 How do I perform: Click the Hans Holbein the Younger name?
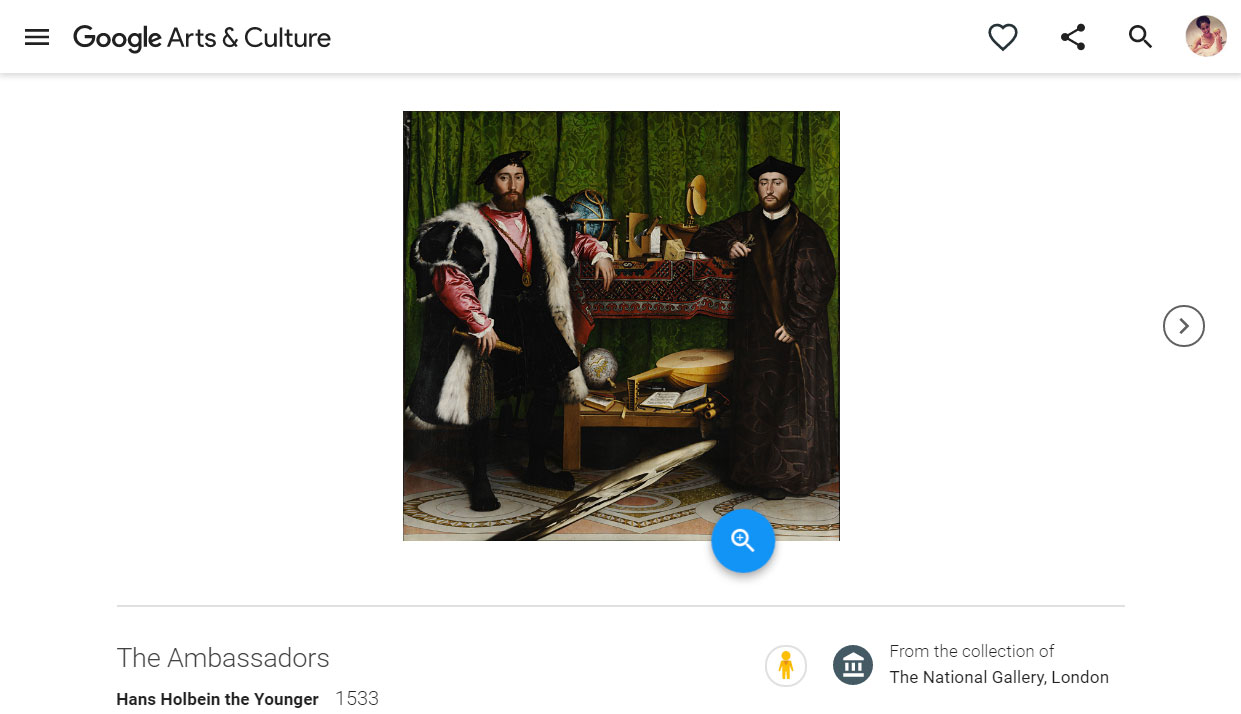tap(217, 699)
